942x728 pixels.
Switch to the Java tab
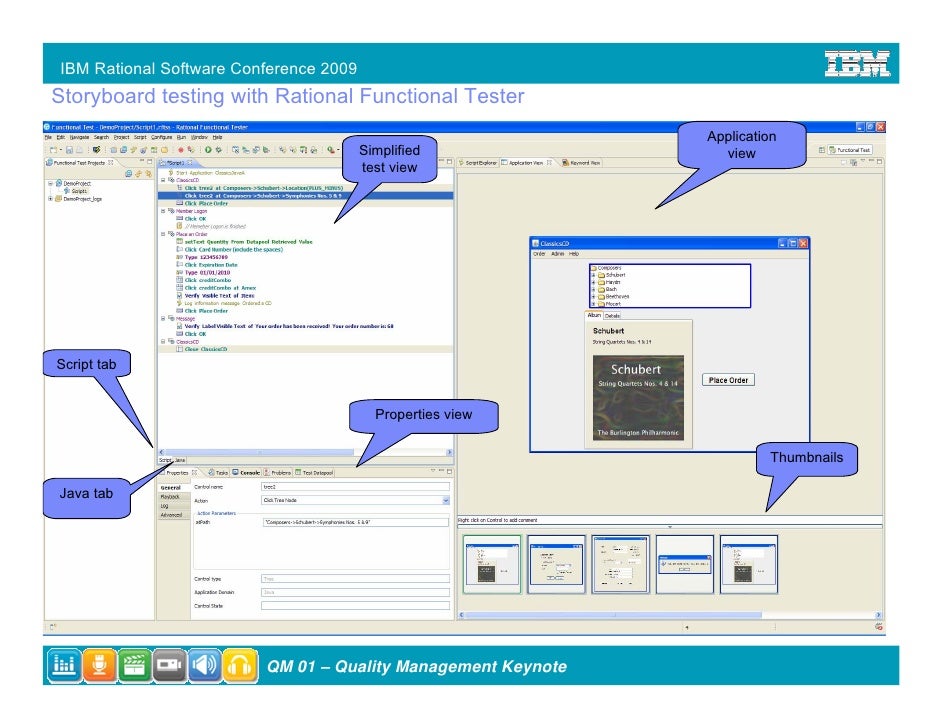[180, 460]
